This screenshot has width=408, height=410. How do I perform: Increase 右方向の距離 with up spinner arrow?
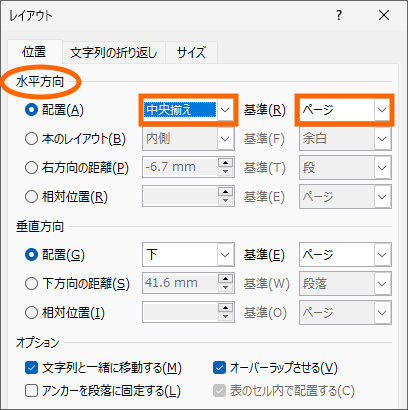coord(226,163)
